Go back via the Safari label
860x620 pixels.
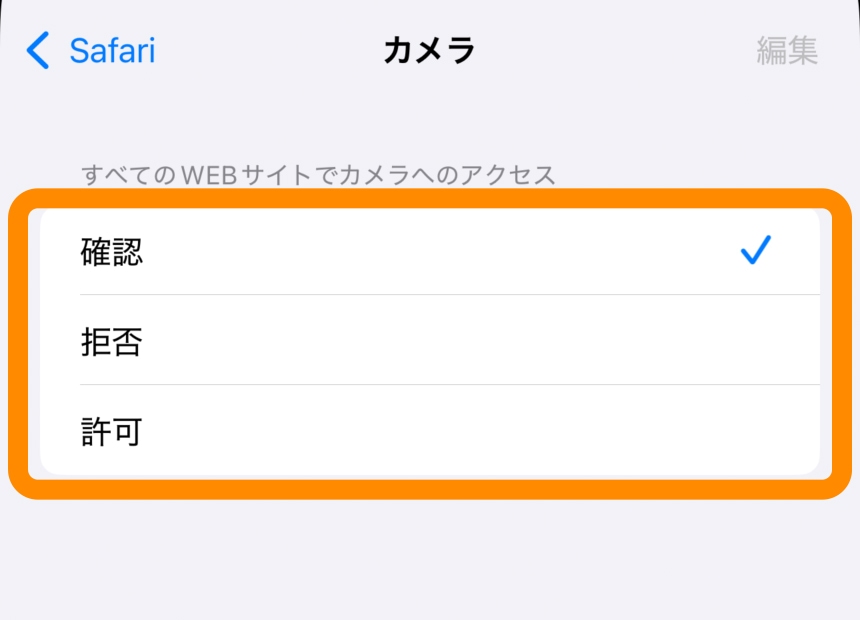point(112,50)
